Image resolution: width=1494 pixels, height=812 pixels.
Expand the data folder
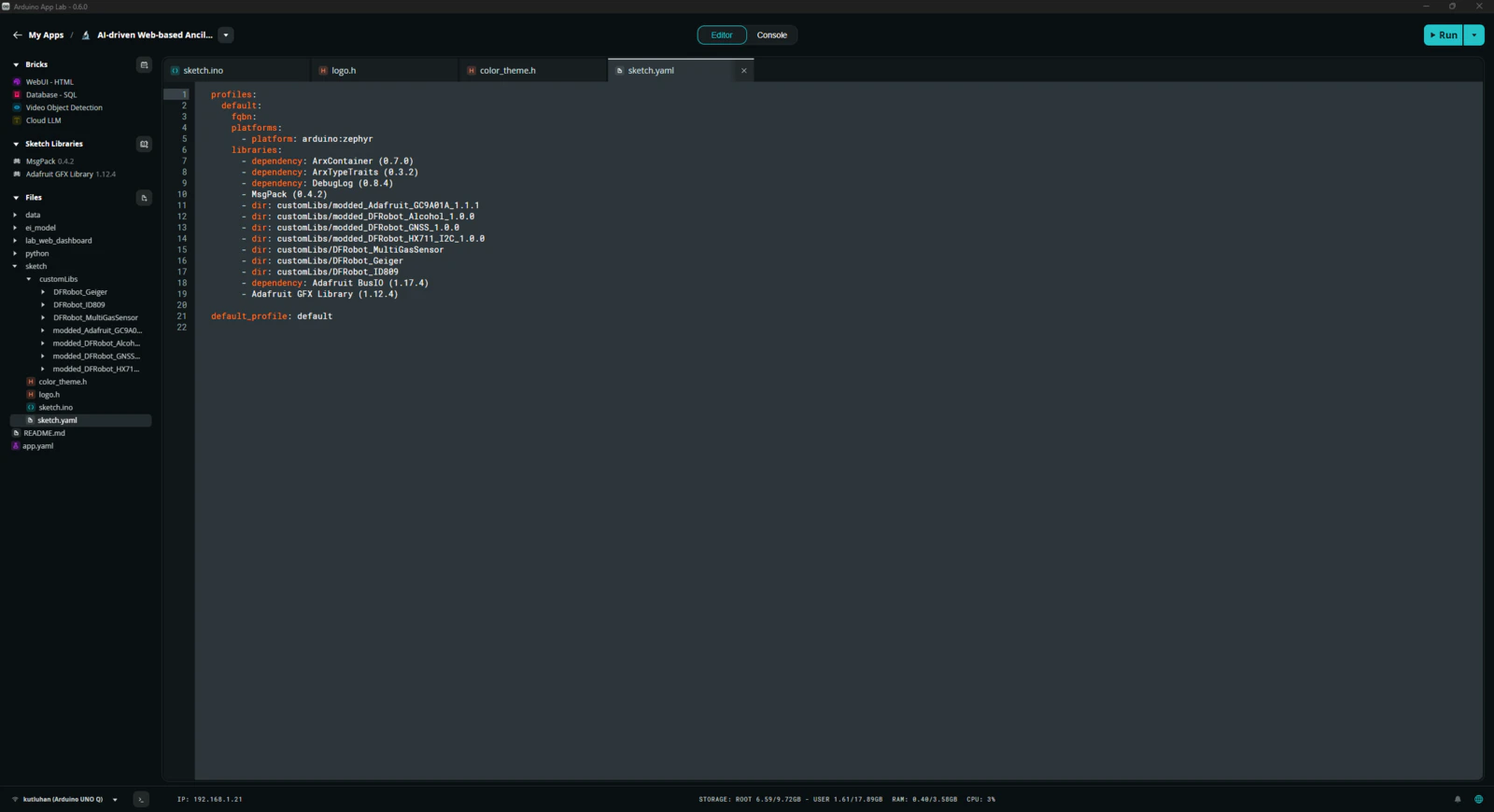tap(15, 216)
